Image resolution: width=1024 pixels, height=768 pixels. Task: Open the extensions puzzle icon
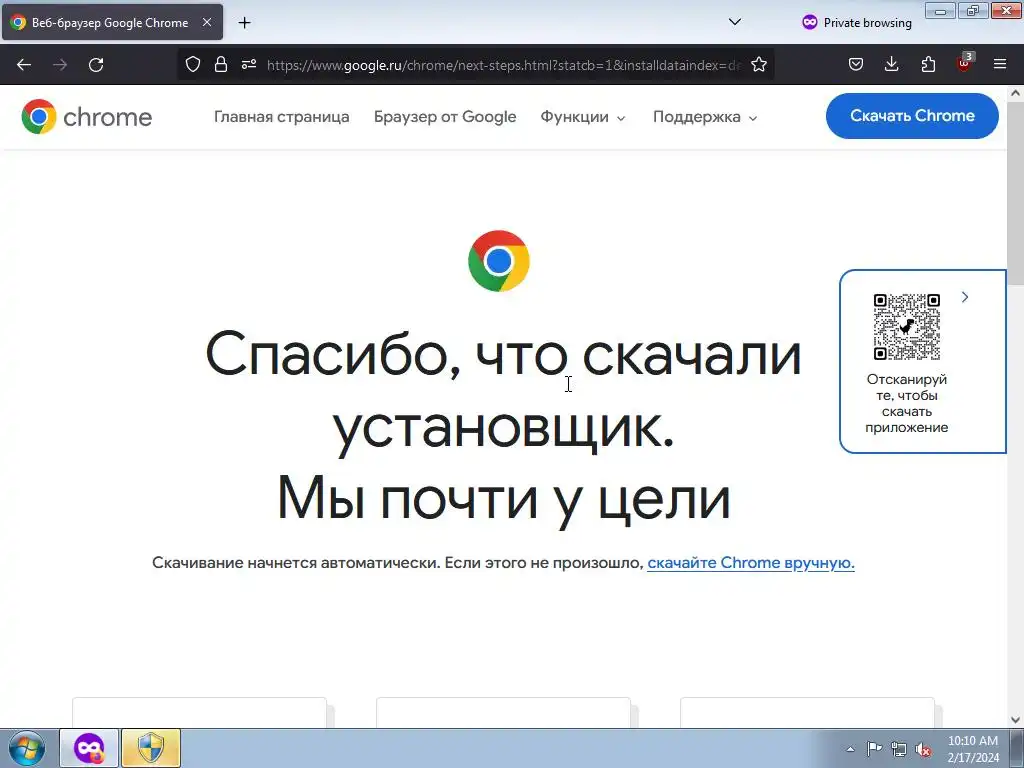click(x=928, y=64)
